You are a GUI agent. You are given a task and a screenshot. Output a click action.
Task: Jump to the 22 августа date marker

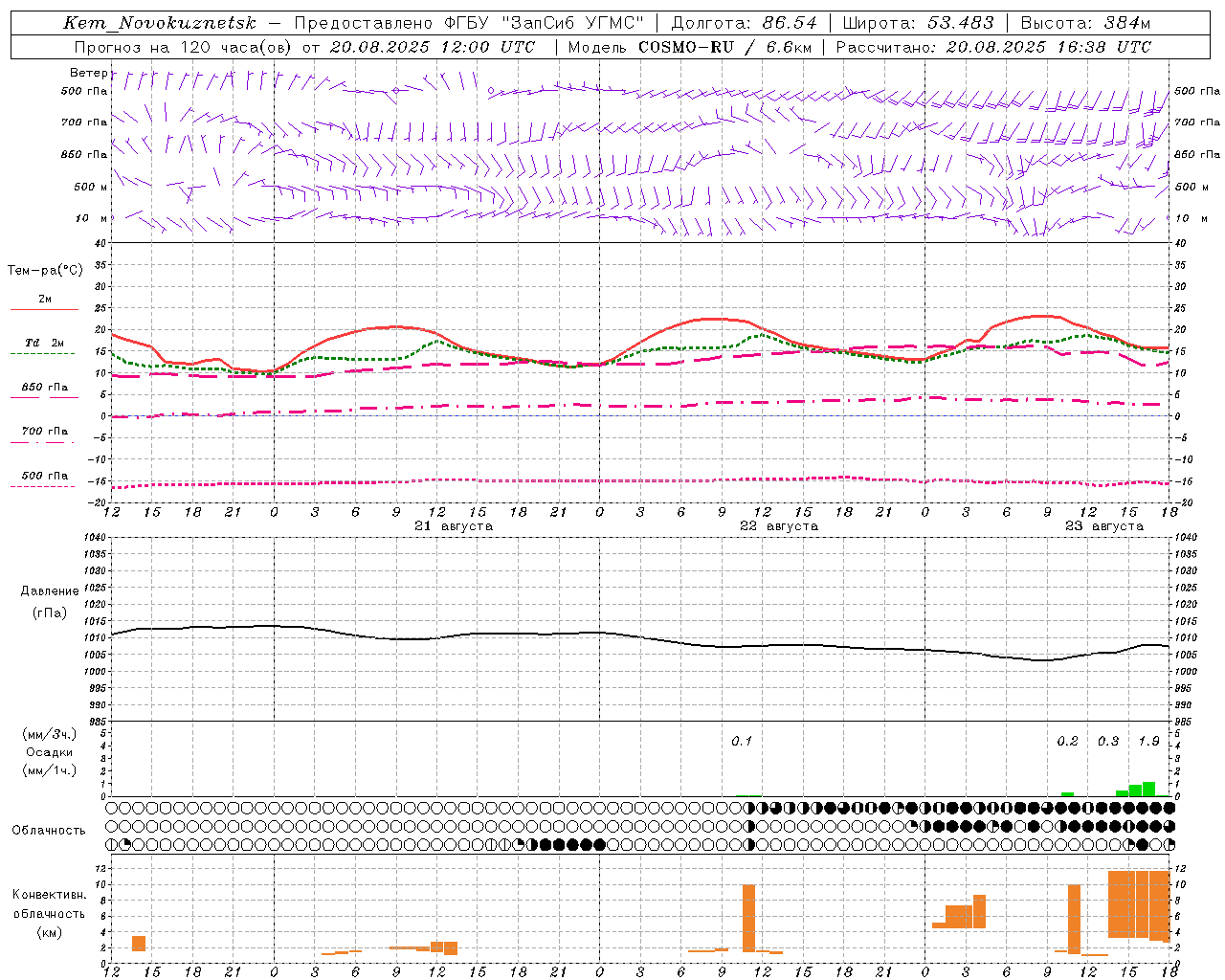[779, 526]
